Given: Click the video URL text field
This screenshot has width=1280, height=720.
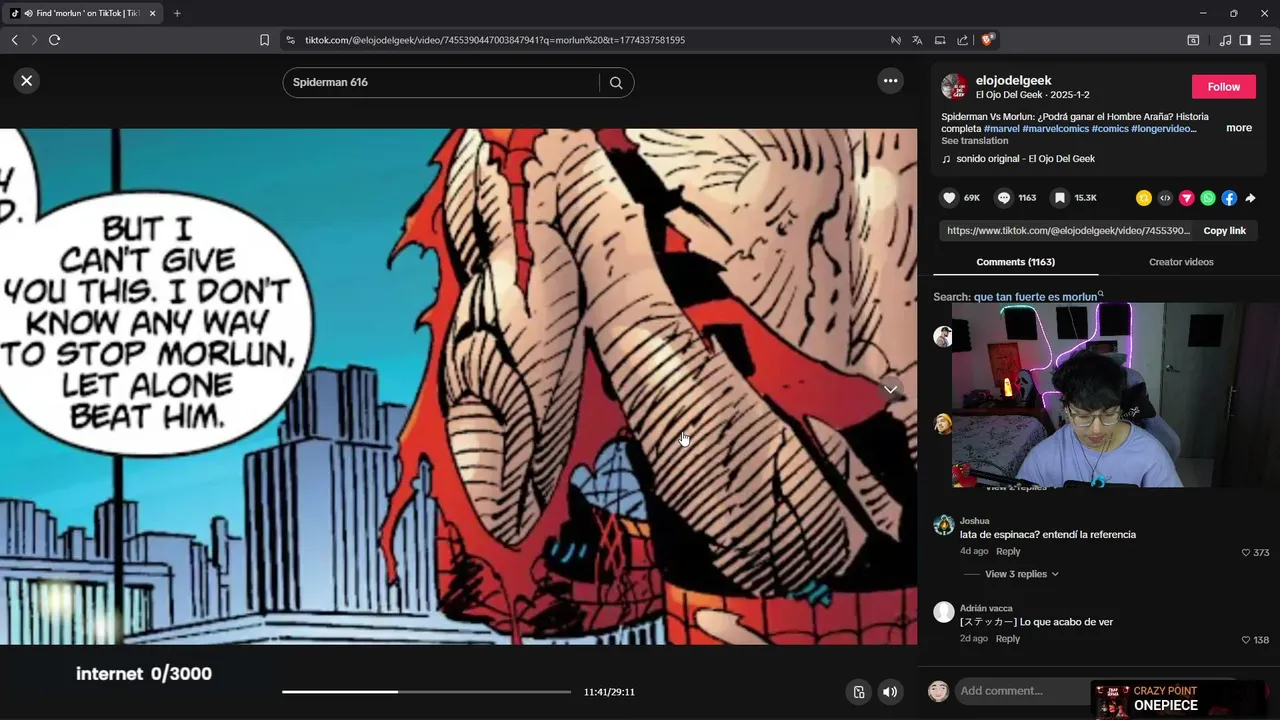Looking at the screenshot, I should pos(1068,231).
